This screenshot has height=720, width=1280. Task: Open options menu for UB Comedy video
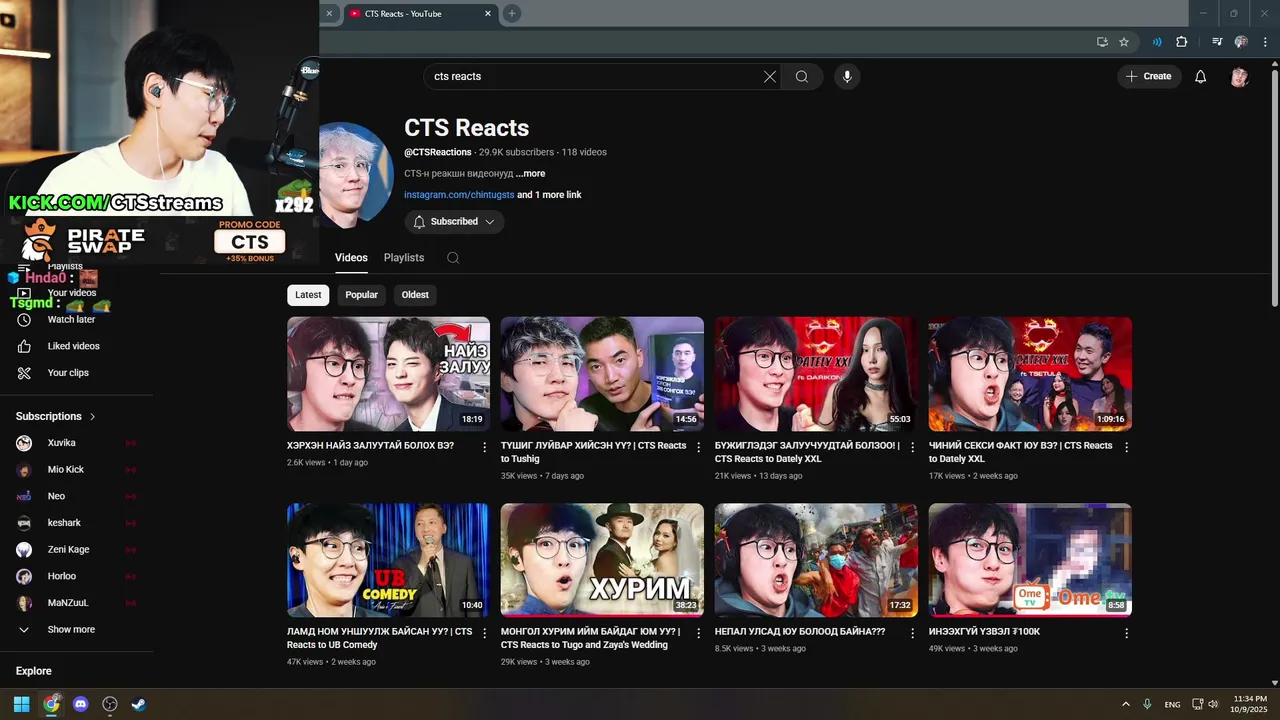click(485, 633)
